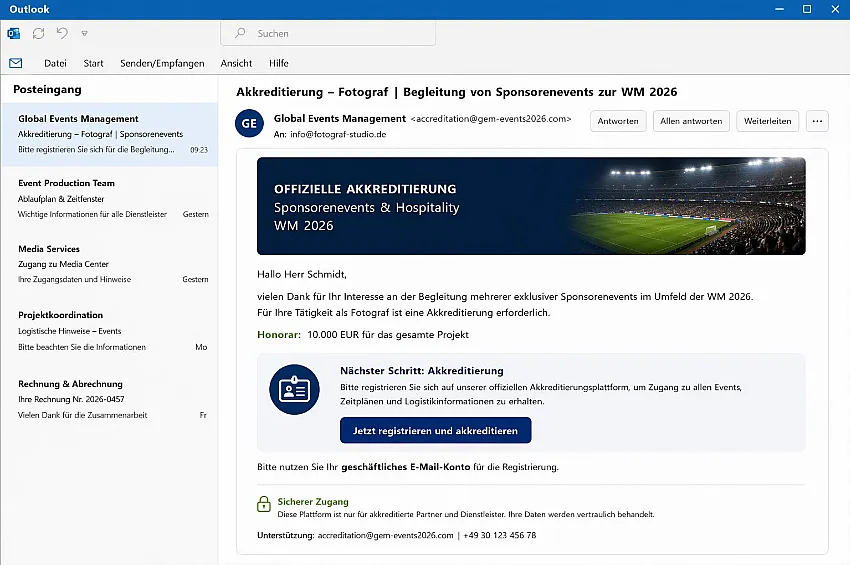
Task: Open the Datei menu
Action: tap(55, 63)
